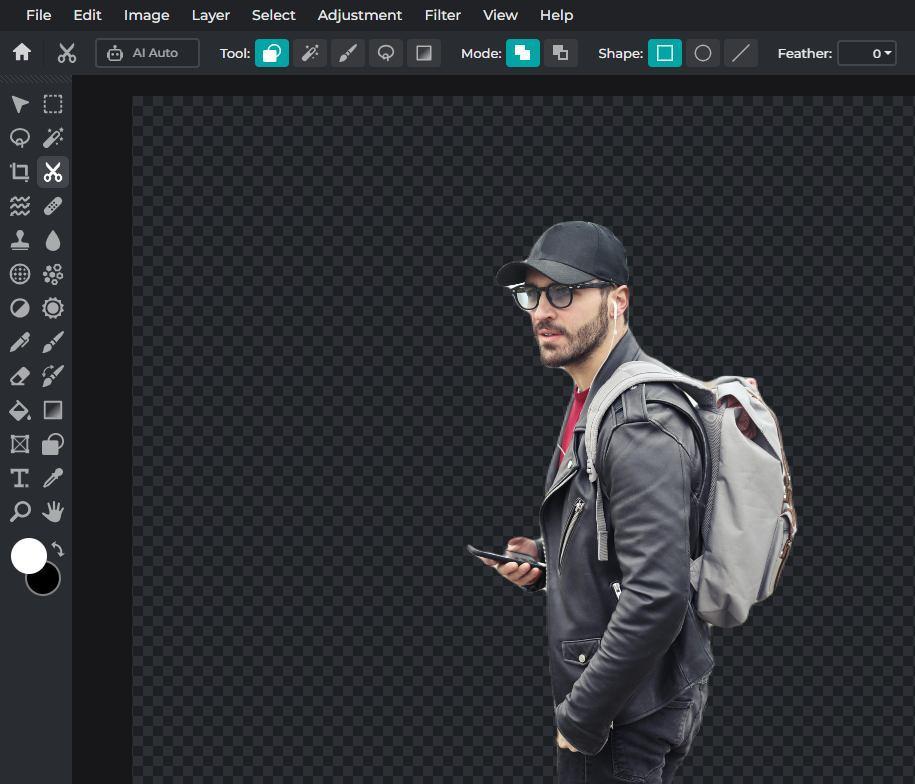Viewport: 915px width, 784px height.
Task: Select the Lasso tool in the left toolbox
Action: [x=19, y=138]
